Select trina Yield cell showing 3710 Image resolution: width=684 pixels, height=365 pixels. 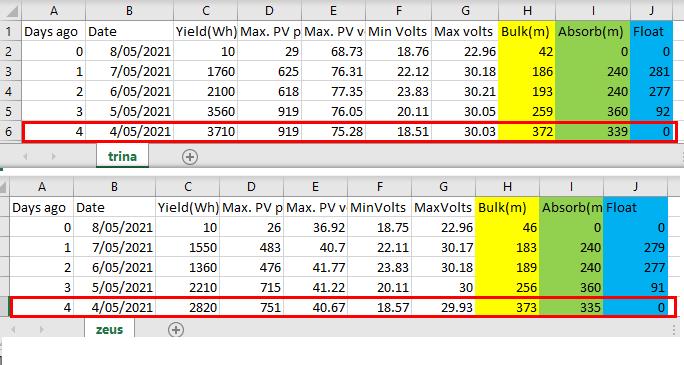206,131
